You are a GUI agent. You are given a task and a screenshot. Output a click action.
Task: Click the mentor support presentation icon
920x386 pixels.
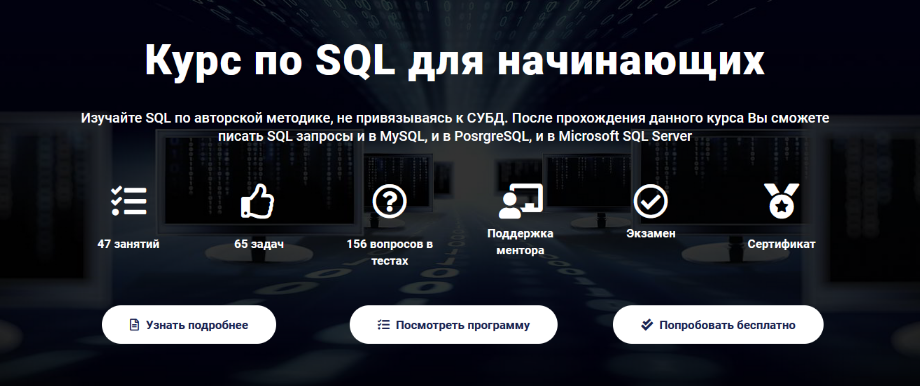pos(520,201)
